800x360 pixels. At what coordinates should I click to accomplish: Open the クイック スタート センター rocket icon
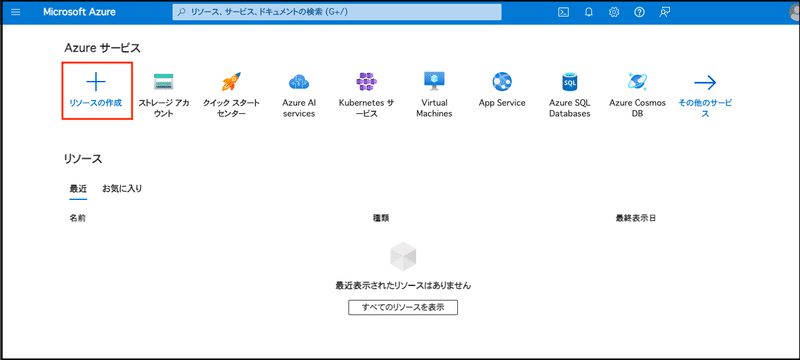231,82
